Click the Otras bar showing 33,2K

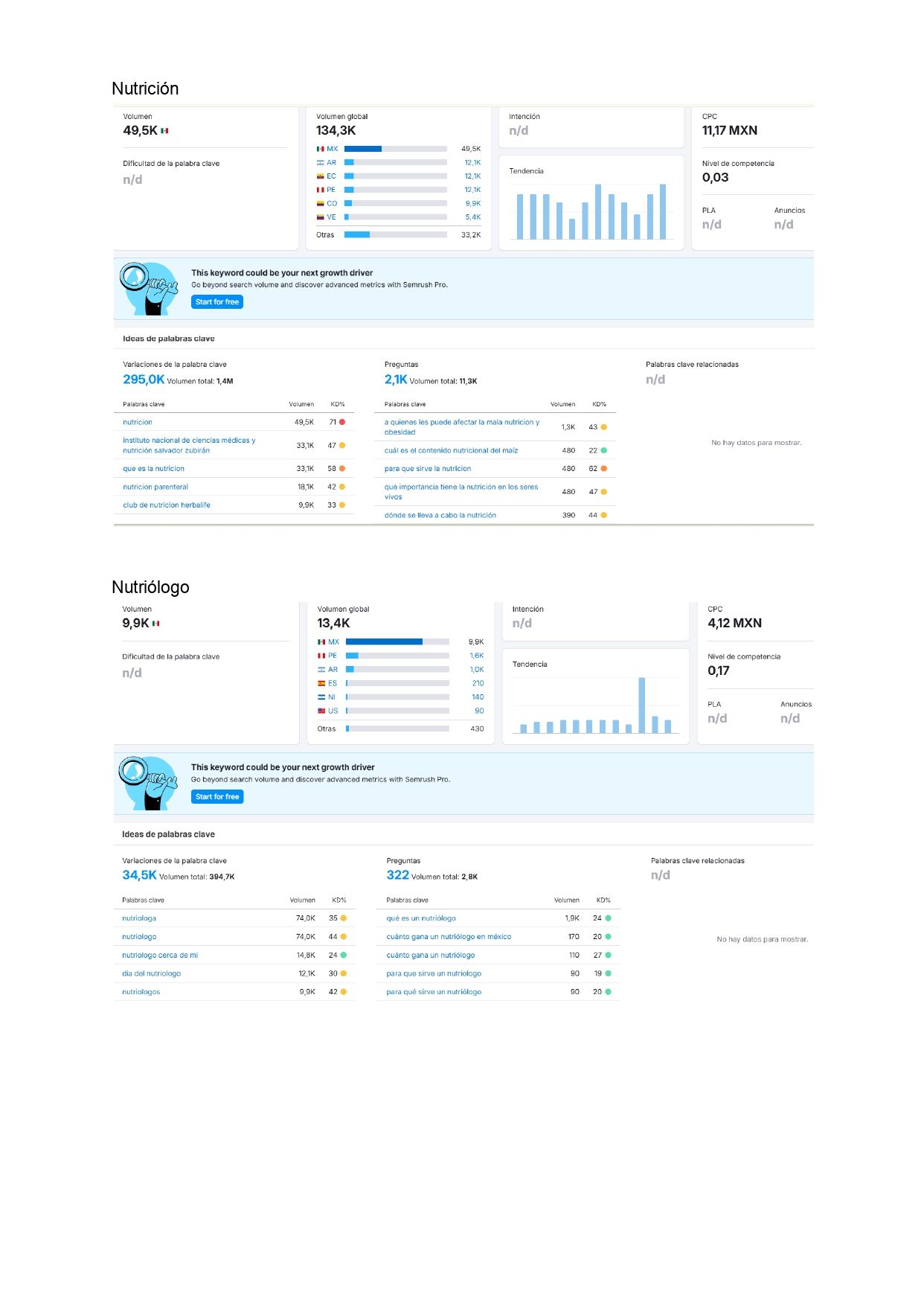tap(396, 234)
